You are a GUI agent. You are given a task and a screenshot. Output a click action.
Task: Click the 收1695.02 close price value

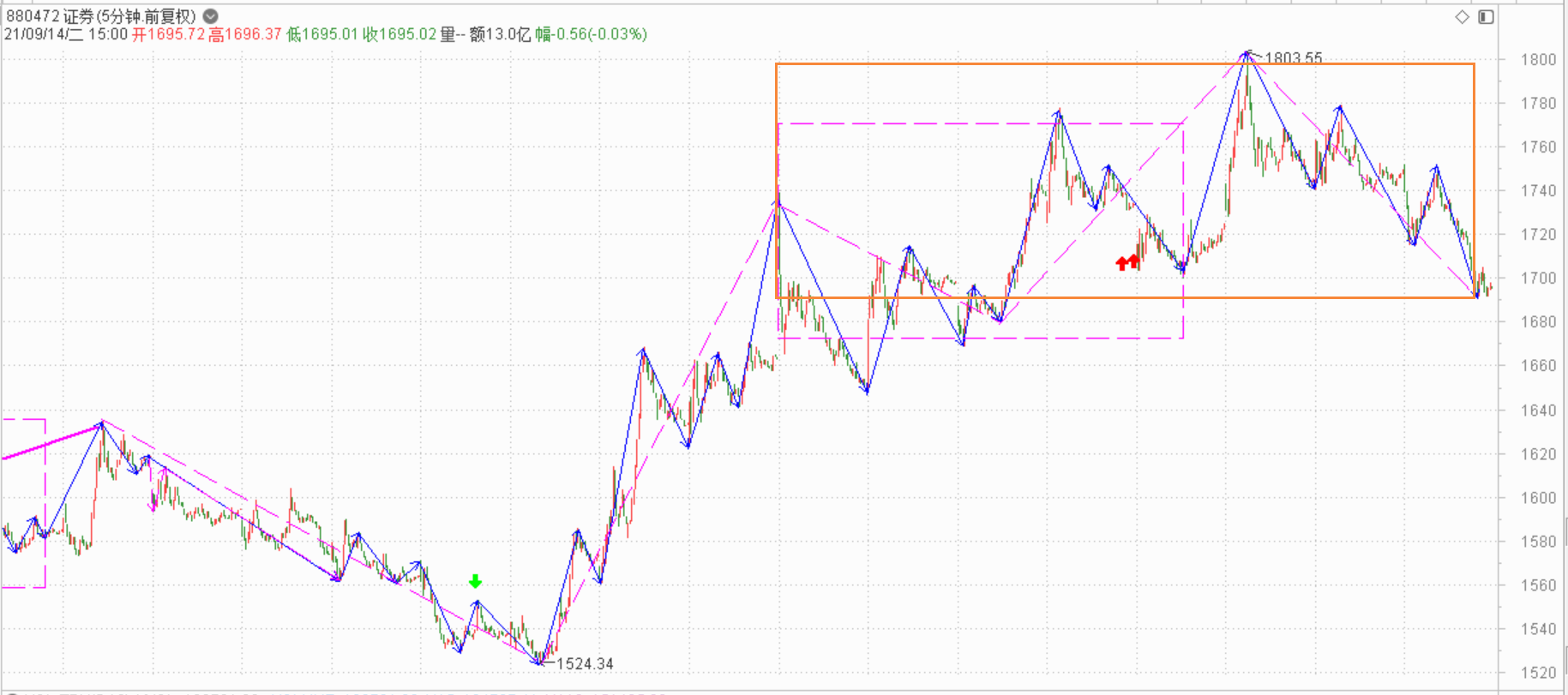(400, 34)
